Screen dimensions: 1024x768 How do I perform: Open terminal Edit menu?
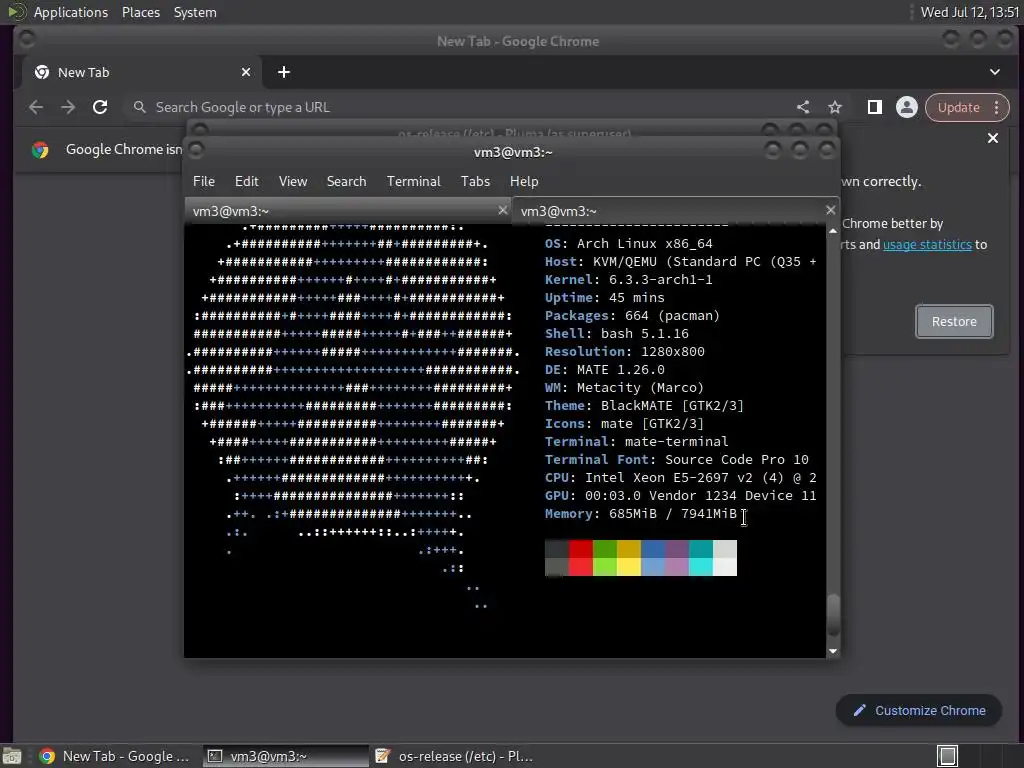point(246,181)
